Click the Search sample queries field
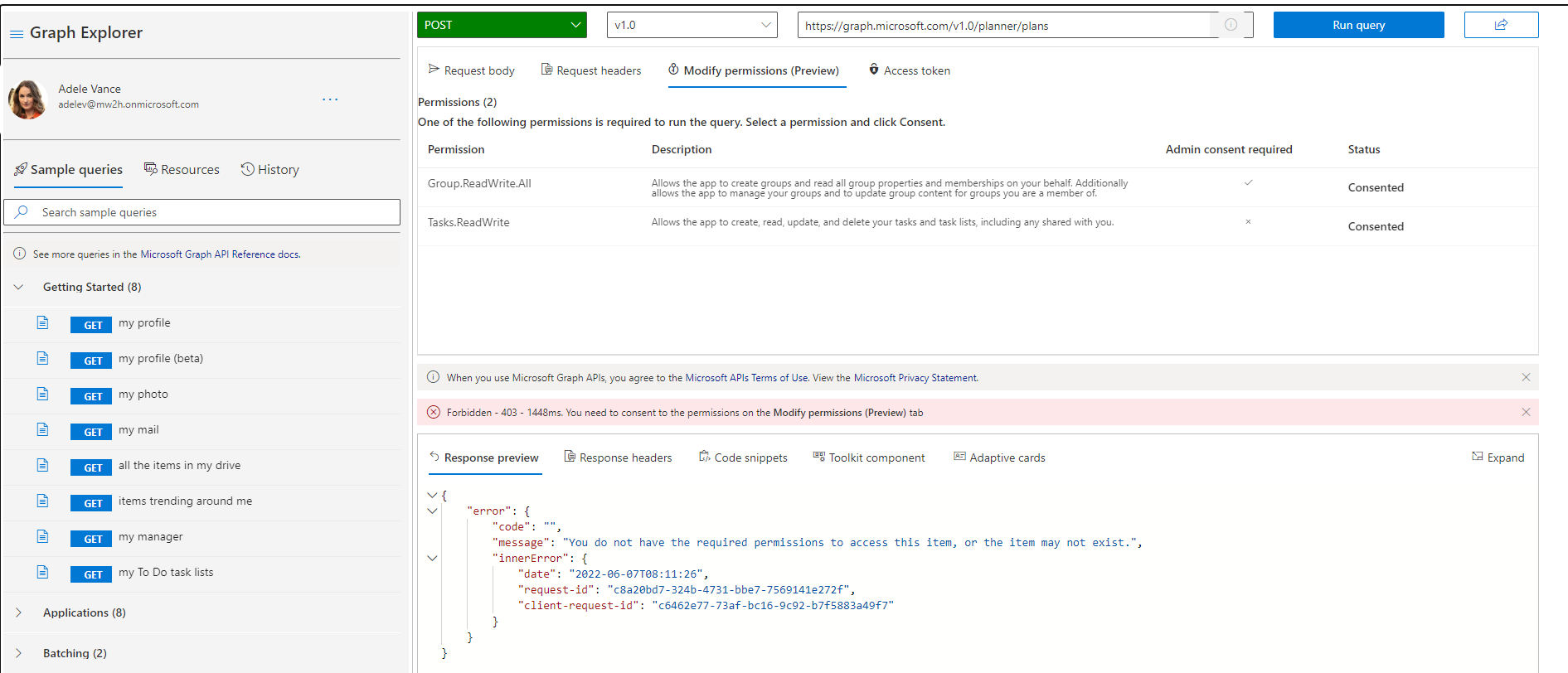The image size is (1568, 673). (x=202, y=212)
